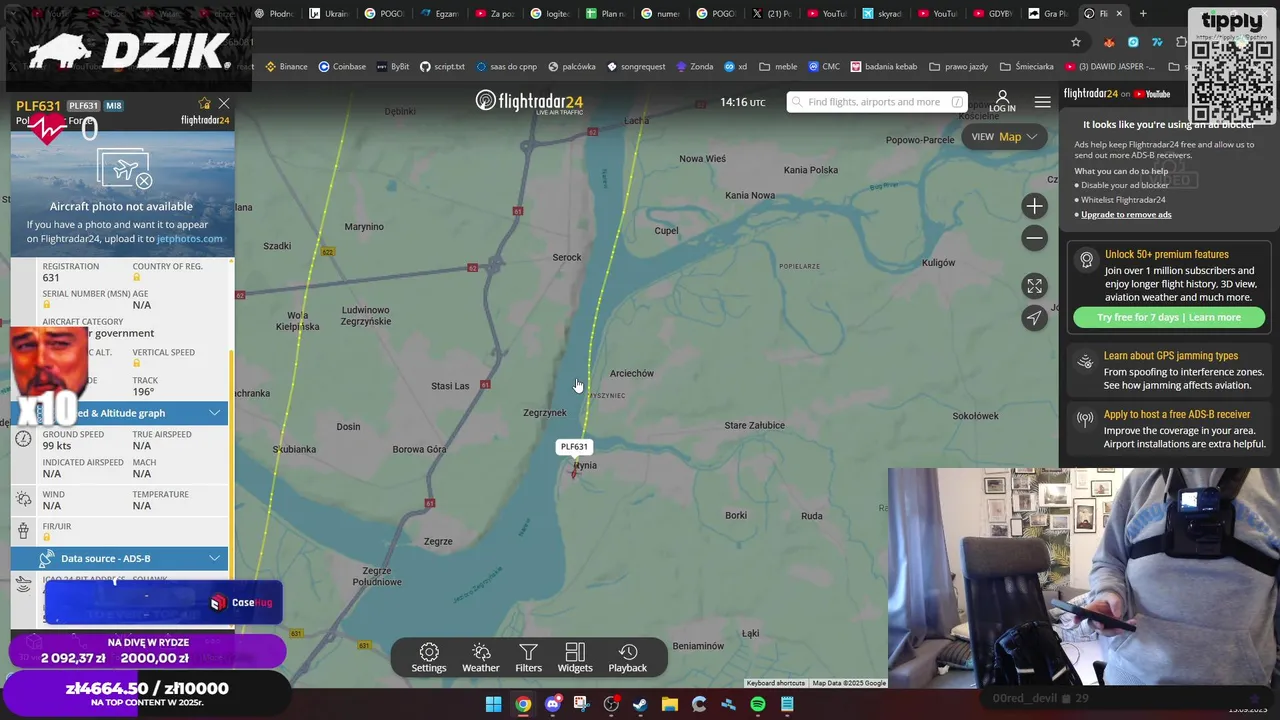The image size is (1280, 720).
Task: Add PLF631 to favorites star
Action: pyautogui.click(x=204, y=103)
